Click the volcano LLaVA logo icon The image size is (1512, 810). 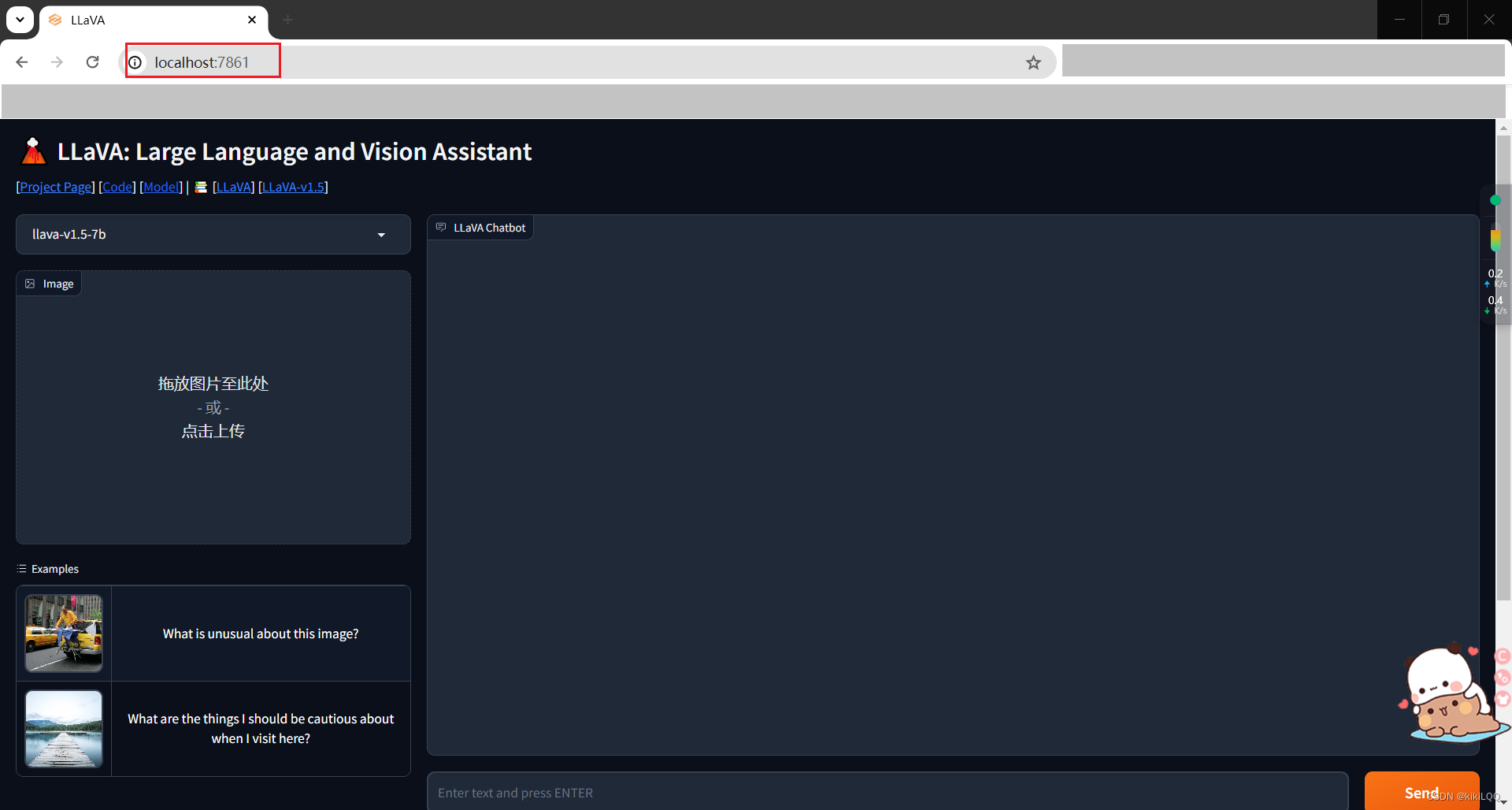click(x=33, y=150)
